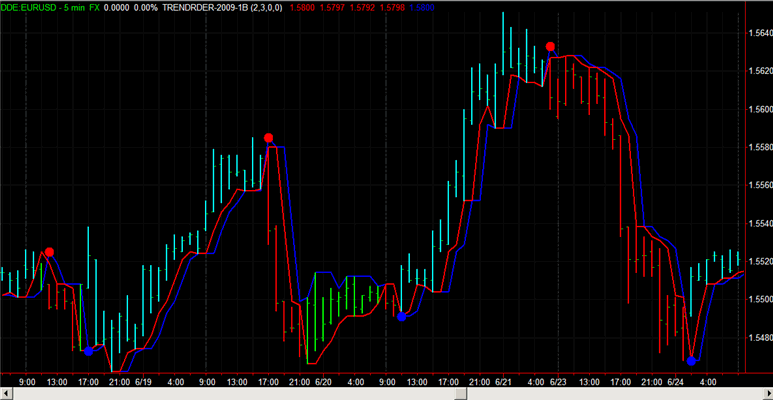Click the 1.5540 price axis label
This screenshot has width=773, height=400.
tap(760, 223)
